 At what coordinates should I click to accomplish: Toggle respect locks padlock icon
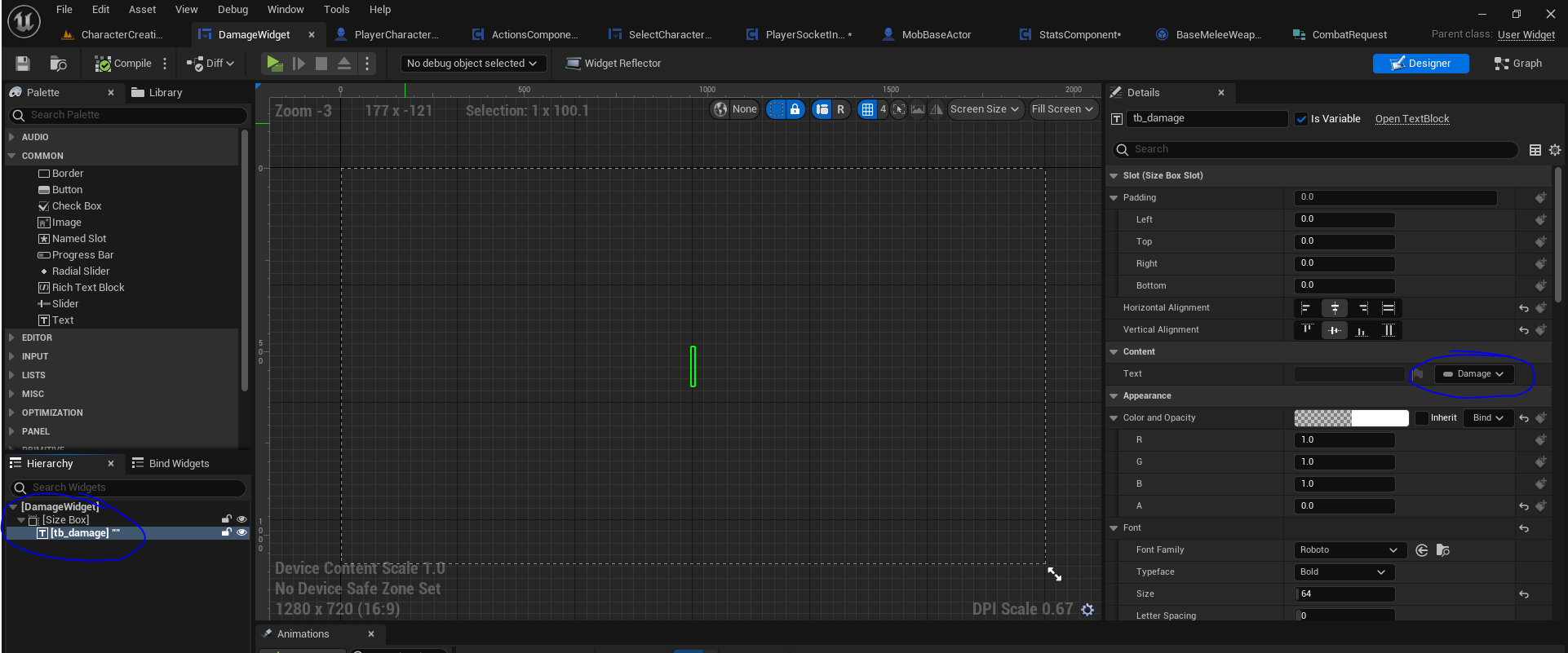click(x=795, y=109)
